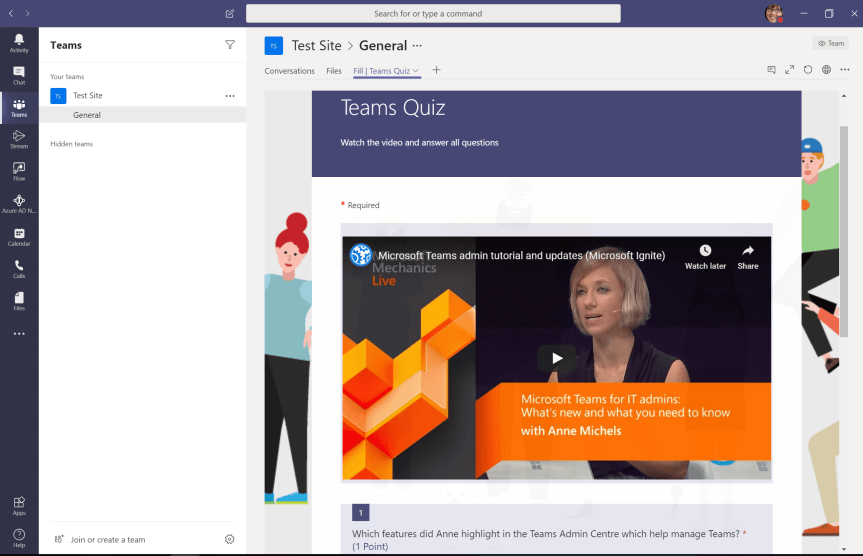This screenshot has width=863, height=556.
Task: Expand the Hidden teams section
Action: pyautogui.click(x=71, y=144)
